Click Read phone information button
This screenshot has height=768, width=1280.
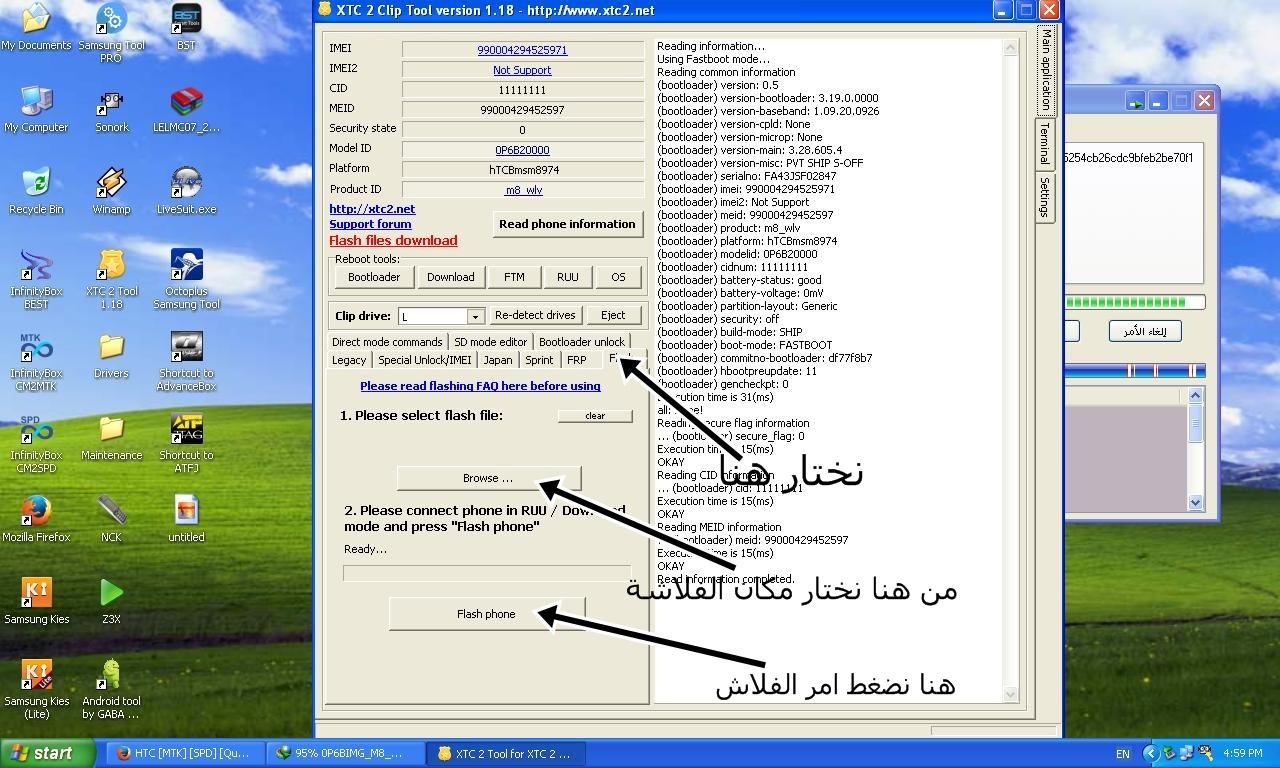click(x=567, y=224)
